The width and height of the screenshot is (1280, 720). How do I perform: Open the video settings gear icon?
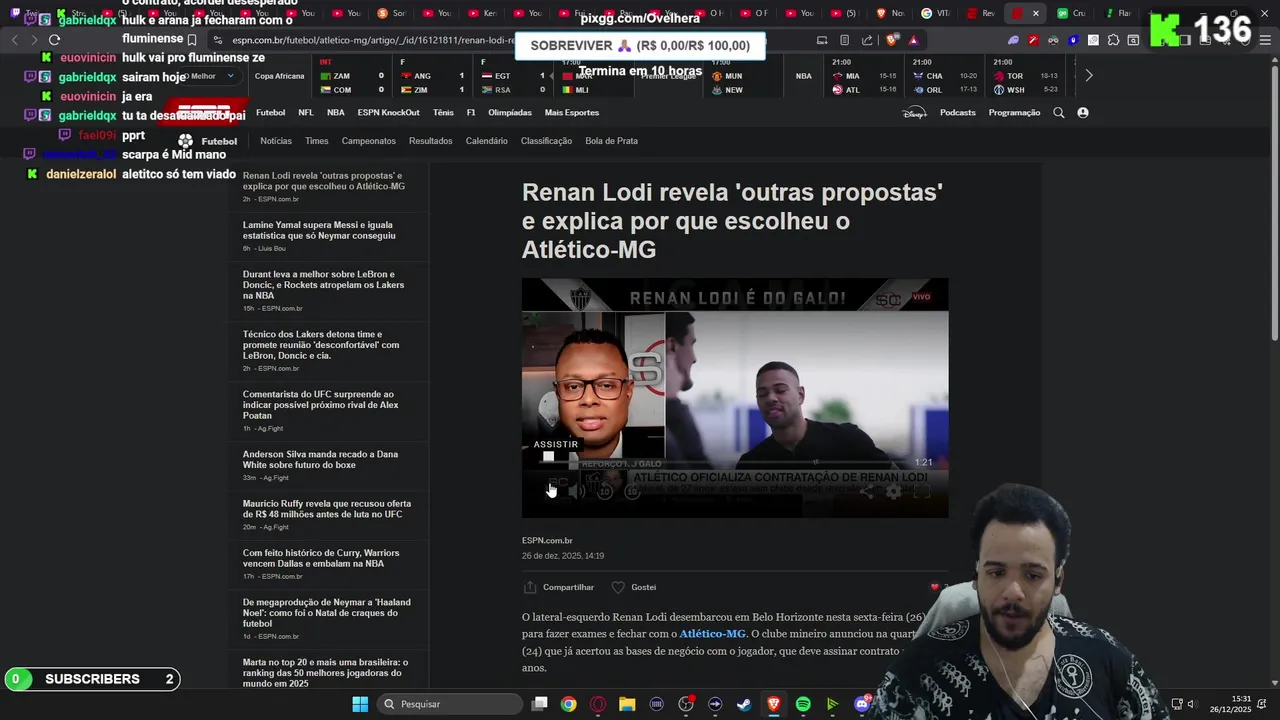[893, 491]
